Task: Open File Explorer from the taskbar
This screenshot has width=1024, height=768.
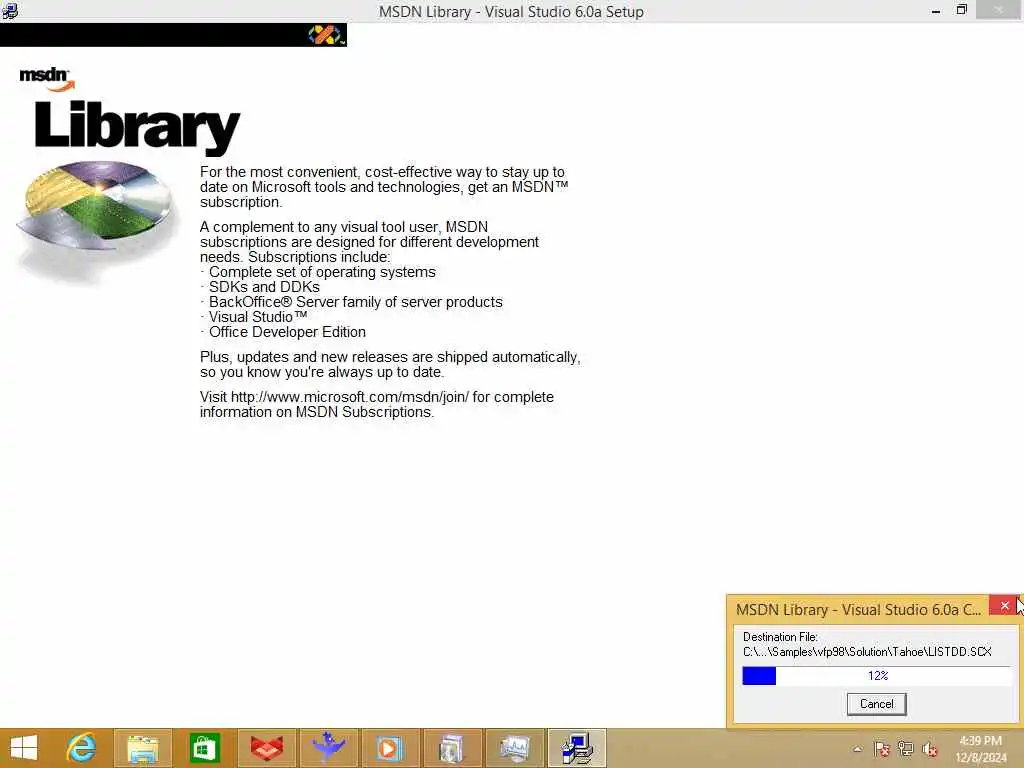Action: click(x=143, y=748)
